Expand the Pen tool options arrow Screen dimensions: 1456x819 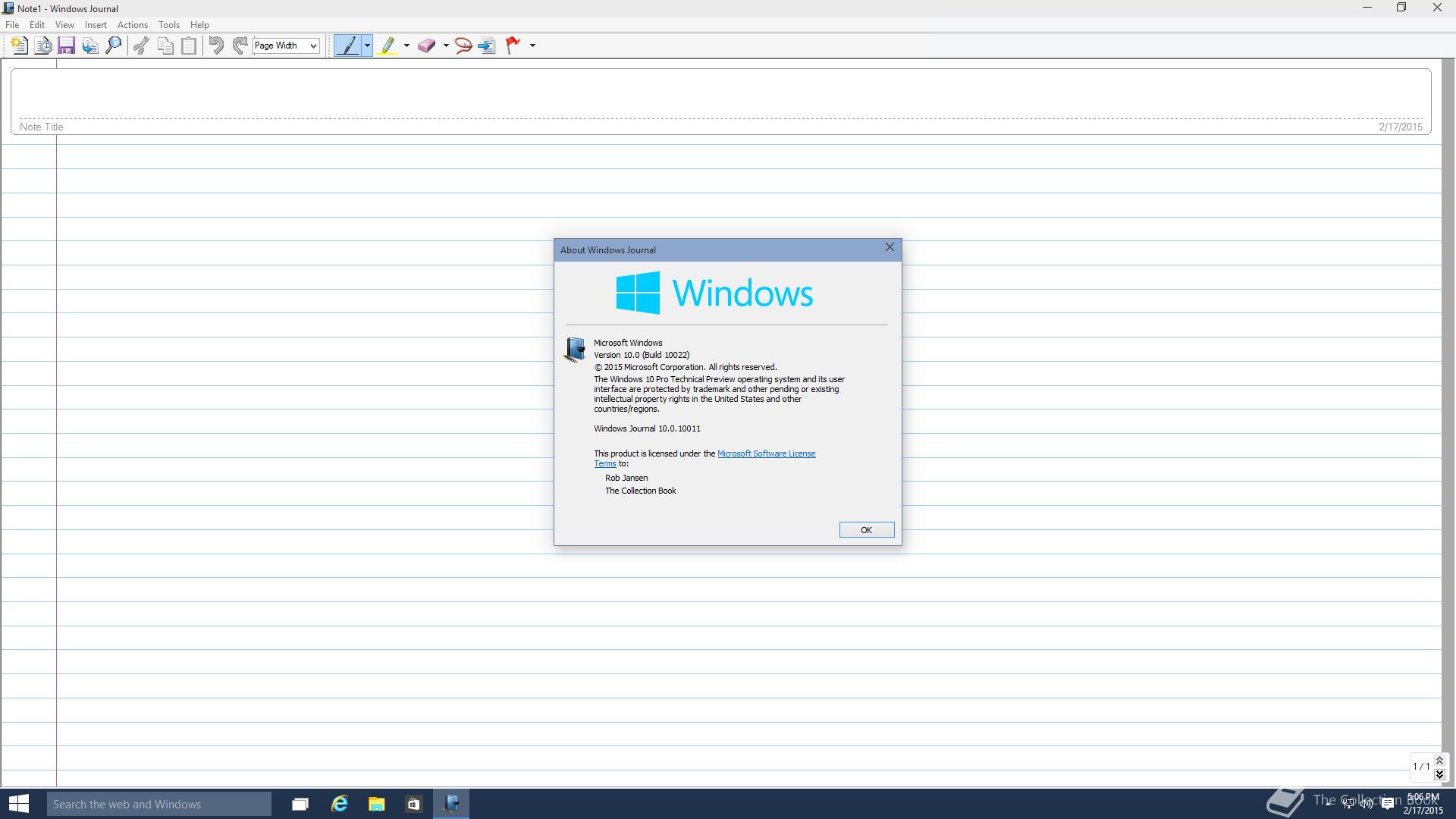[x=367, y=45]
